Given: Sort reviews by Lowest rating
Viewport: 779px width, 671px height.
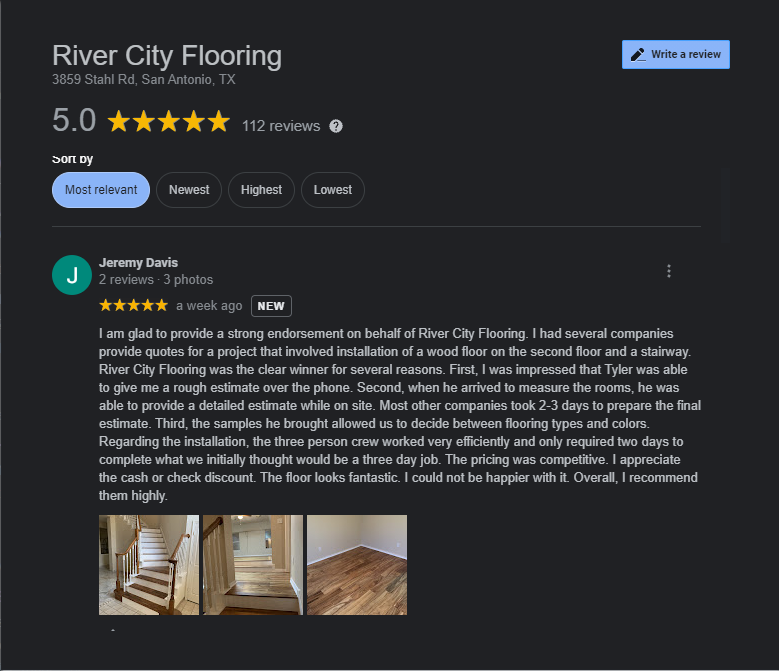Looking at the screenshot, I should pyautogui.click(x=333, y=190).
